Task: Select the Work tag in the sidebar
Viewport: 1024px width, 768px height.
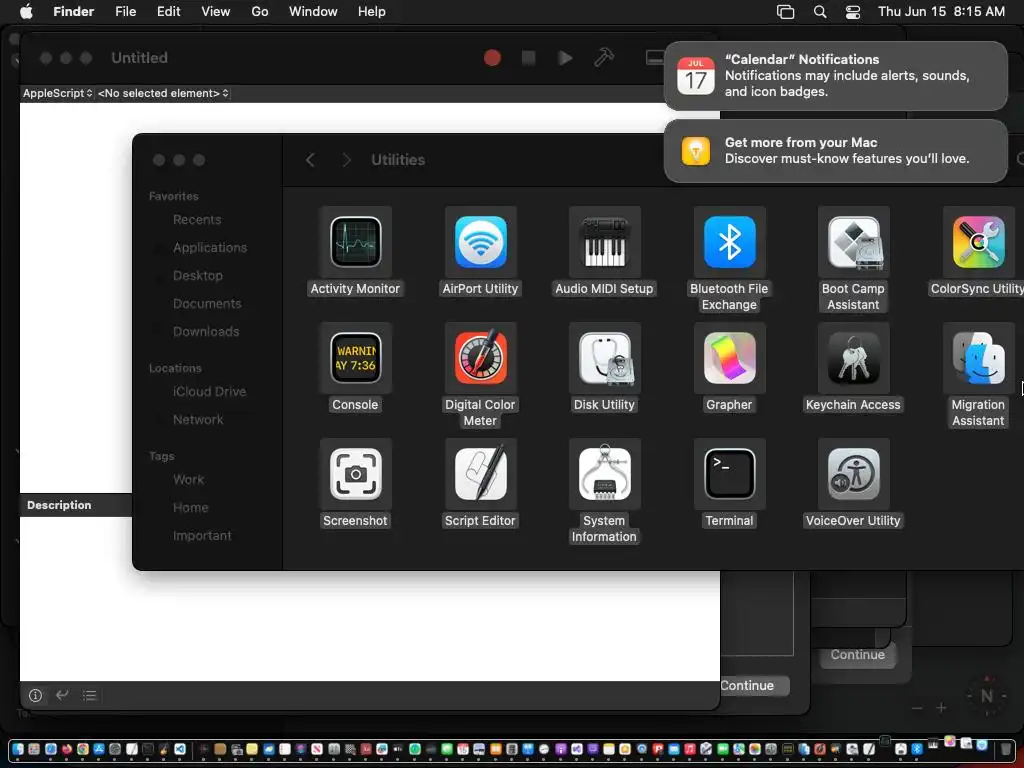Action: pyautogui.click(x=188, y=480)
